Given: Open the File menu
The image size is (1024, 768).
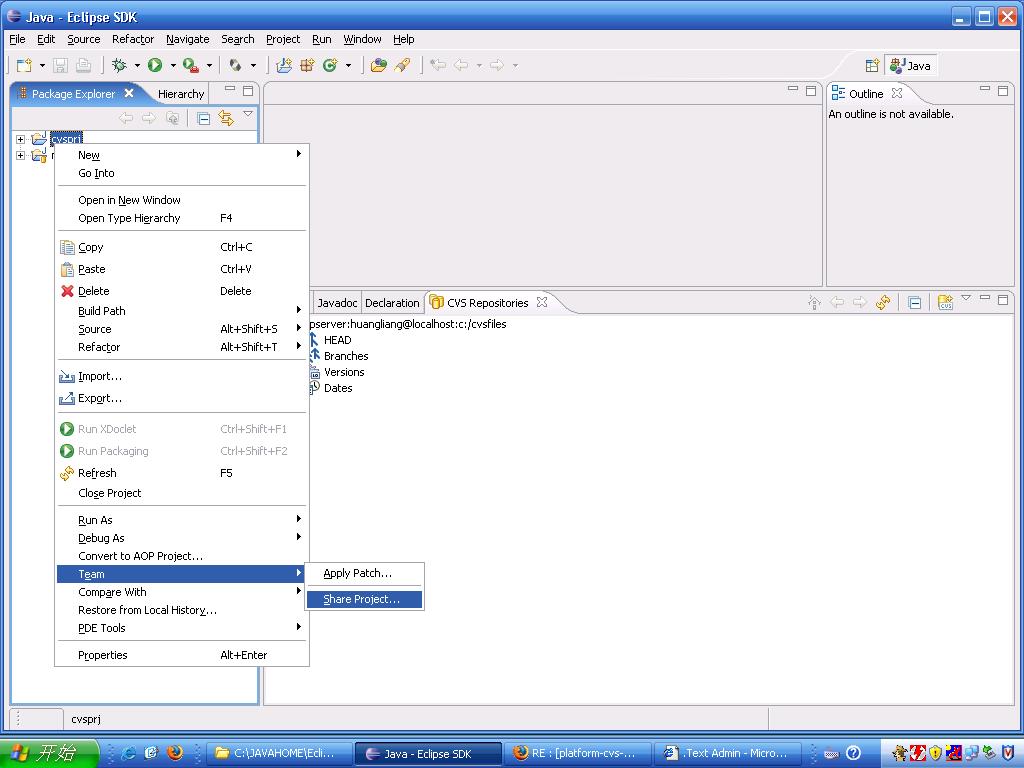Looking at the screenshot, I should click(18, 39).
